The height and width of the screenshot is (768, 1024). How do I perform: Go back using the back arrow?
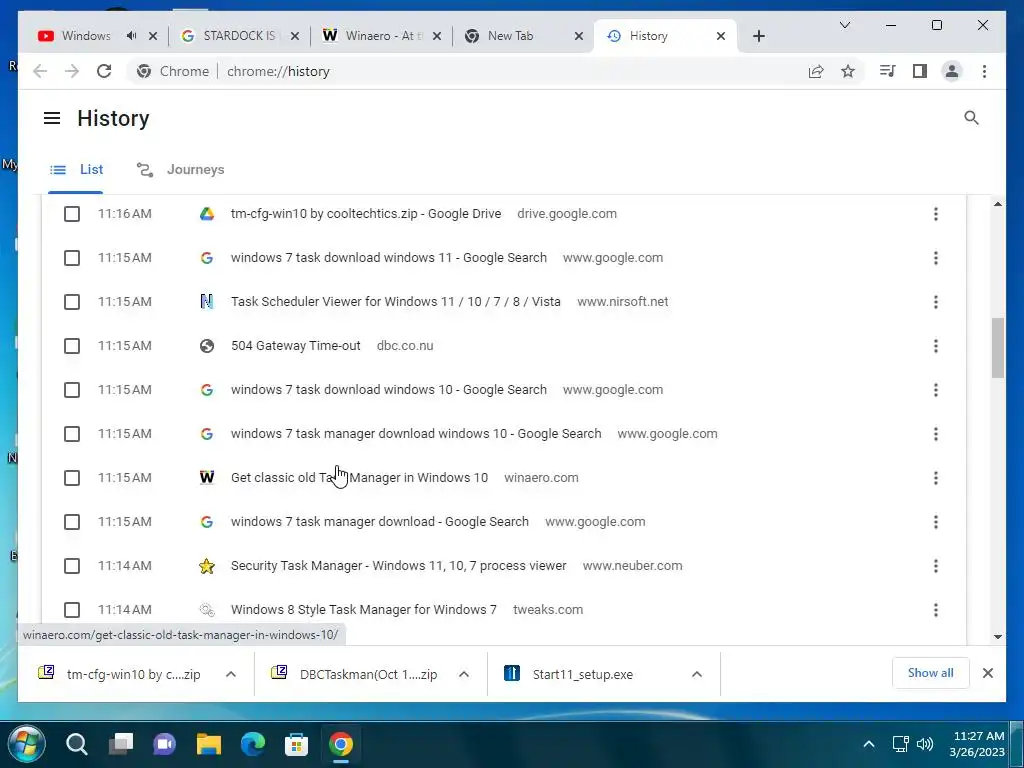pyautogui.click(x=40, y=71)
